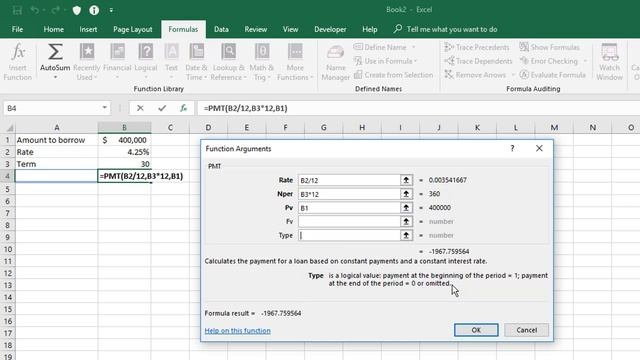Collapse dialog via Nper range selector
The image size is (640, 360).
click(x=406, y=194)
